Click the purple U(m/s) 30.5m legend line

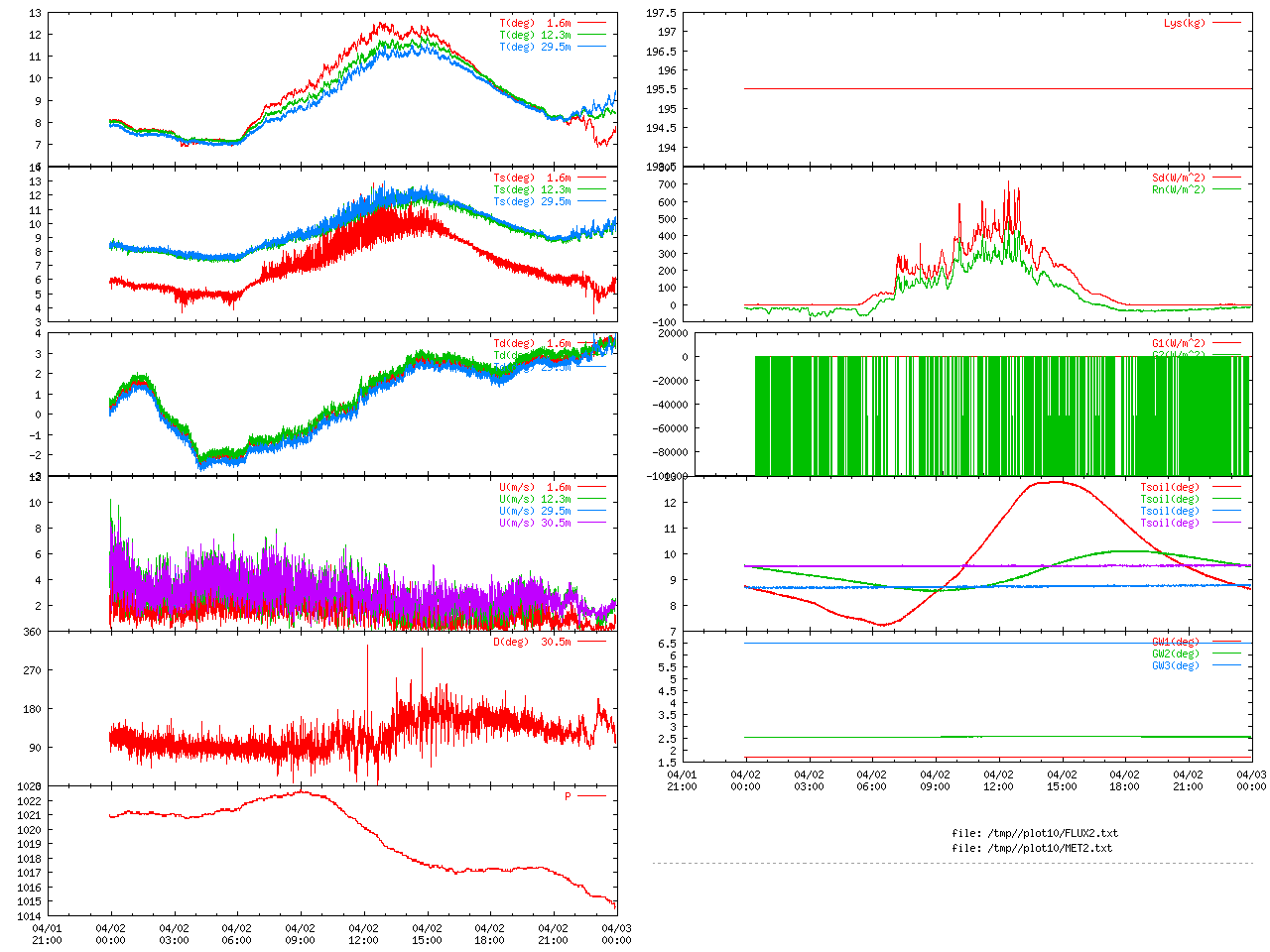point(591,523)
